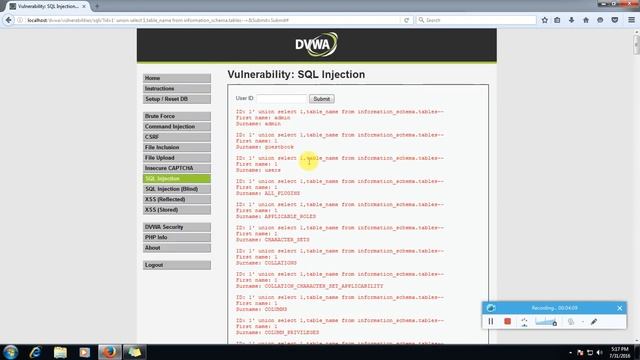Click the 'Surname: COLUMN_PRIVILEGES' result text
The image size is (640, 360).
pos(278,333)
